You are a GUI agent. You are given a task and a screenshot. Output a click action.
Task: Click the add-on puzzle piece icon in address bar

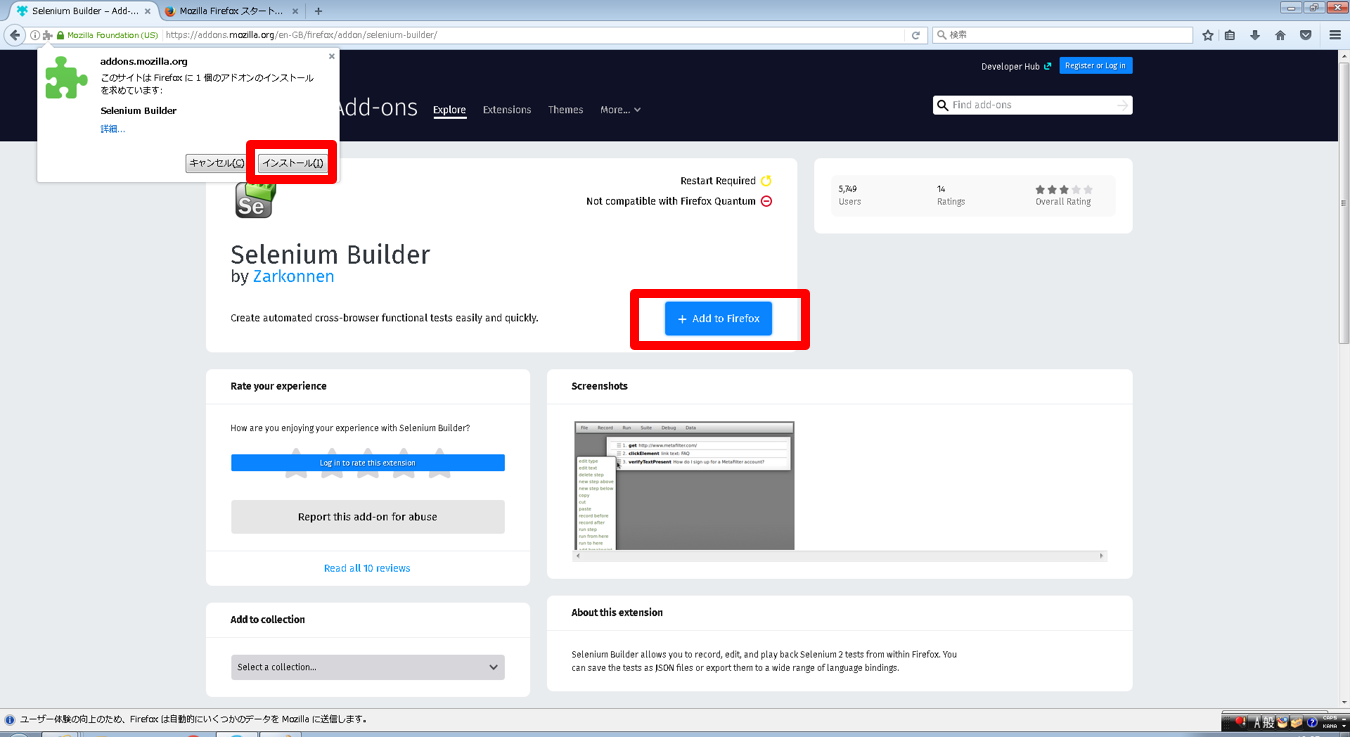coord(47,35)
